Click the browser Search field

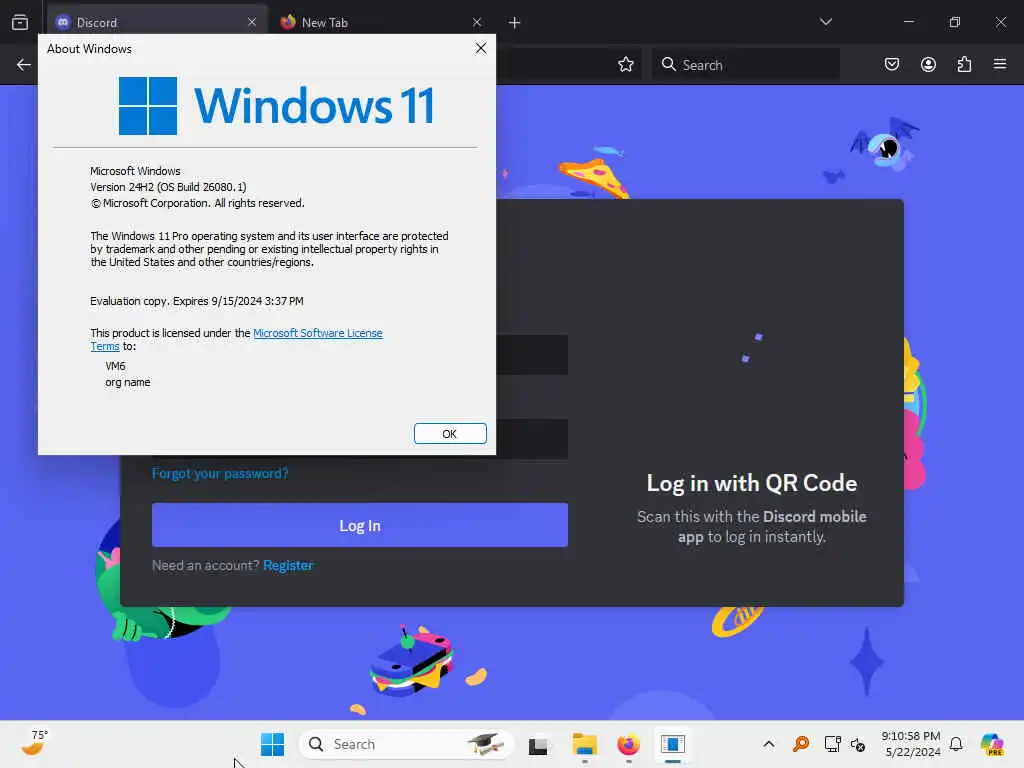coord(746,65)
